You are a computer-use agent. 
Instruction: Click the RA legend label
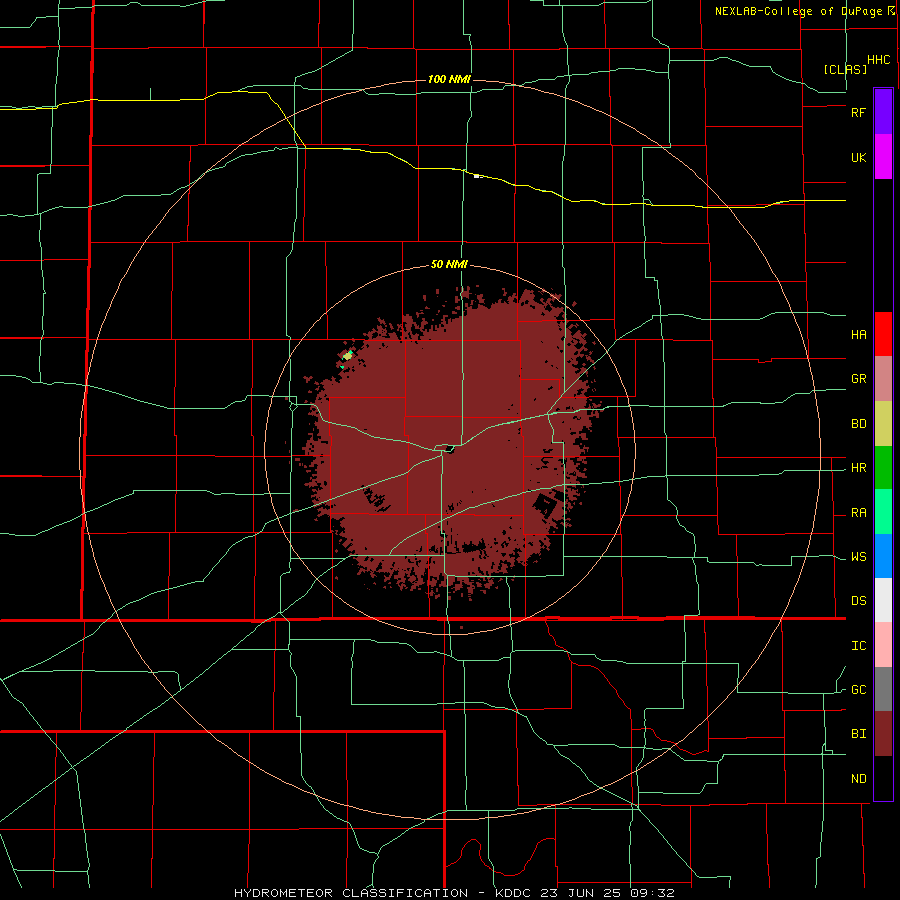tap(858, 513)
